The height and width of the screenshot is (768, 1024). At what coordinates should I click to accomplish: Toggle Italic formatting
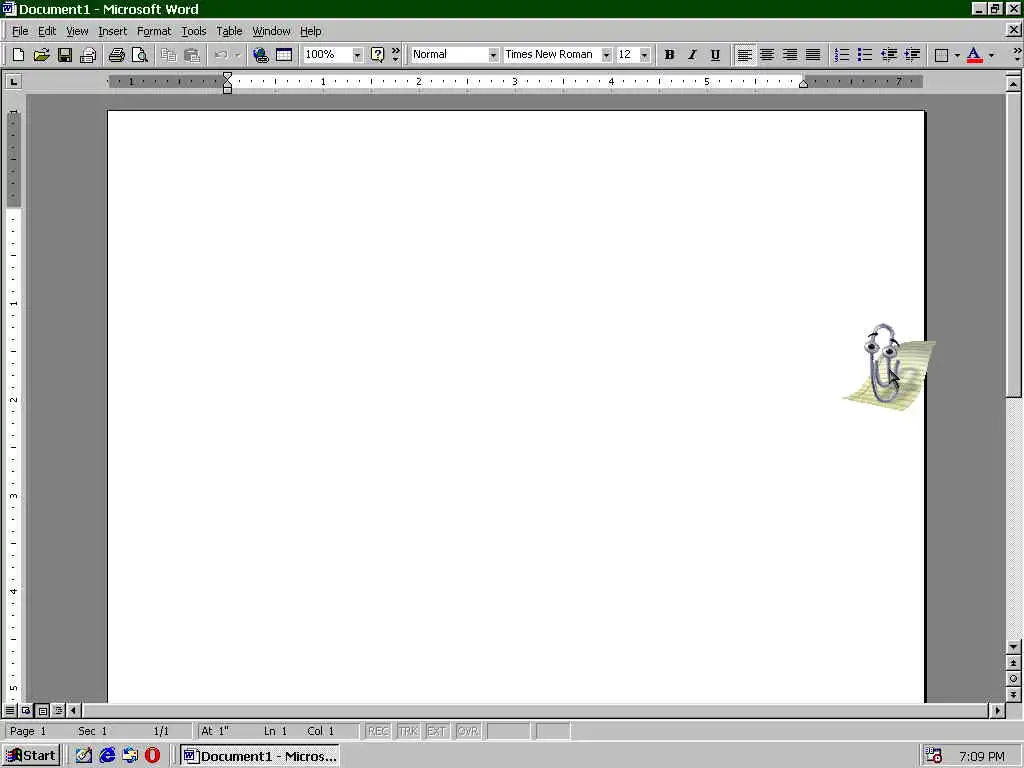pos(692,55)
